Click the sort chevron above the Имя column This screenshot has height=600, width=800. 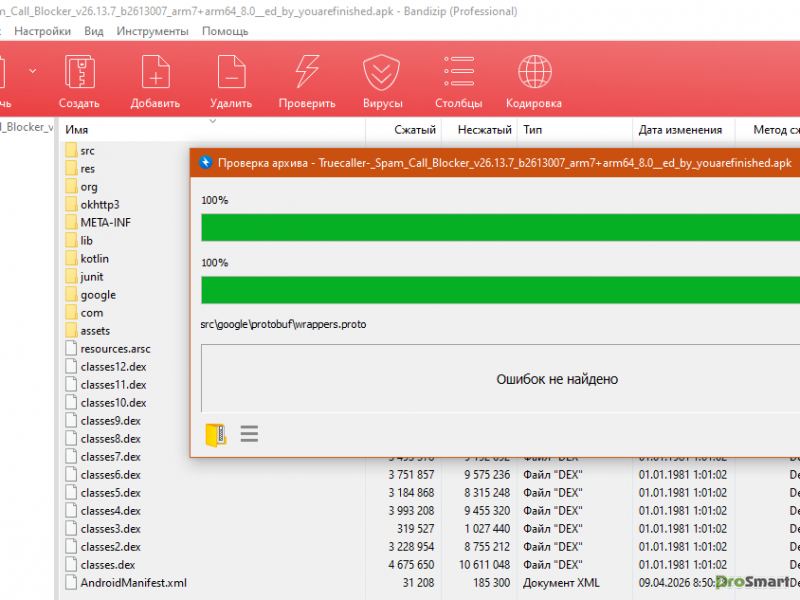212,122
